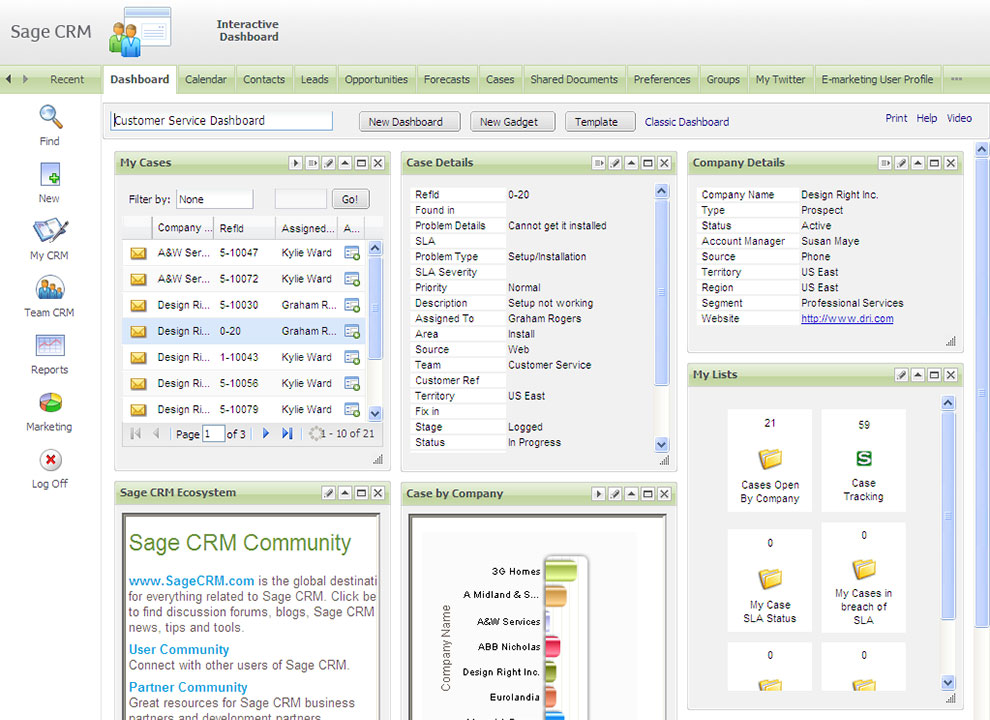Click the New Dashboard button
This screenshot has height=720, width=990.
(410, 122)
